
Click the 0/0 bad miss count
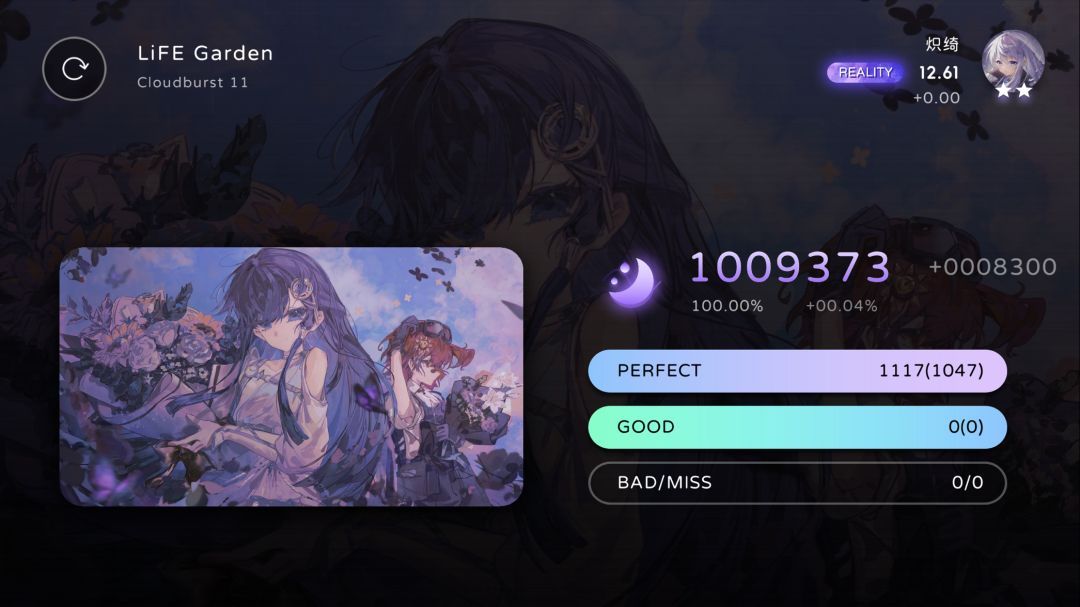(x=967, y=483)
